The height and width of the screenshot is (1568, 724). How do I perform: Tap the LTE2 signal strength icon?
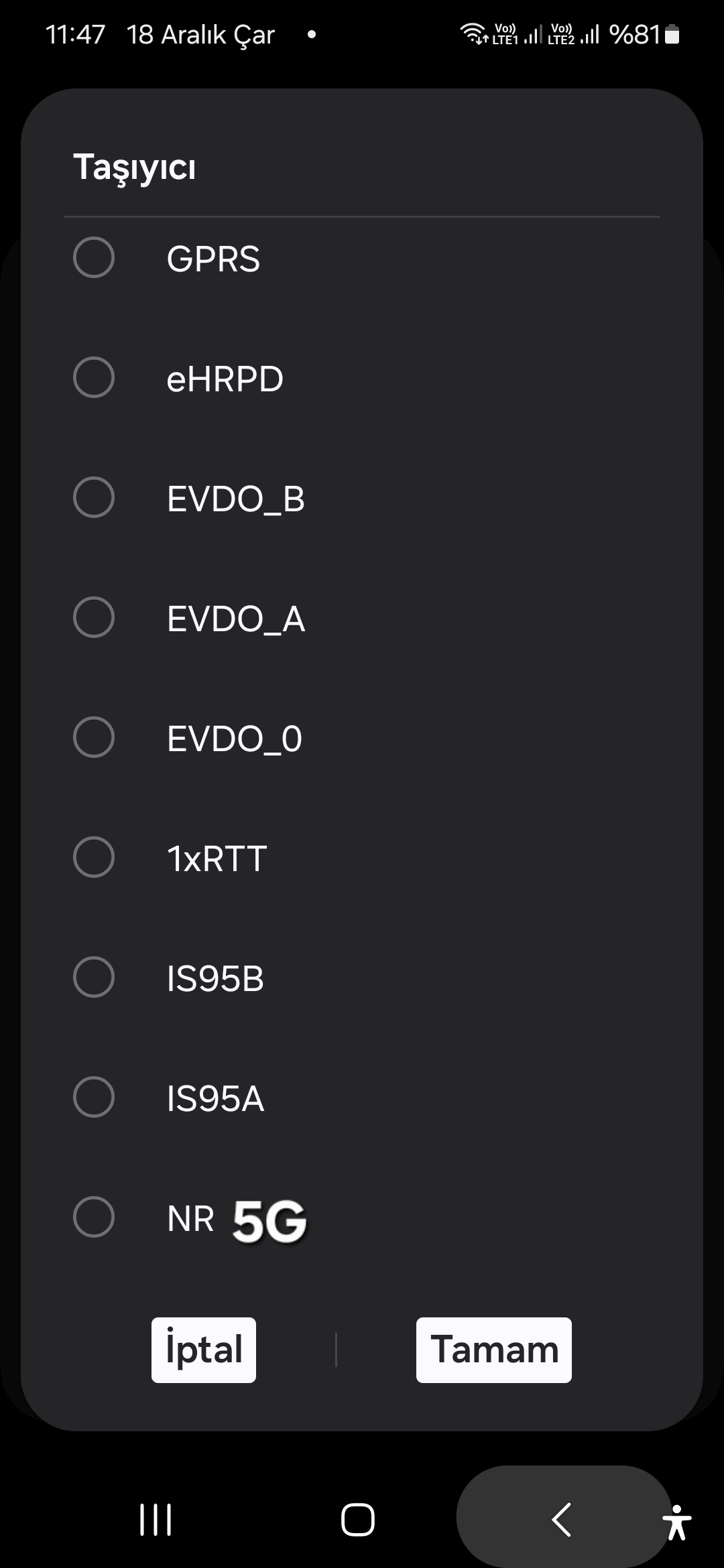(x=590, y=34)
